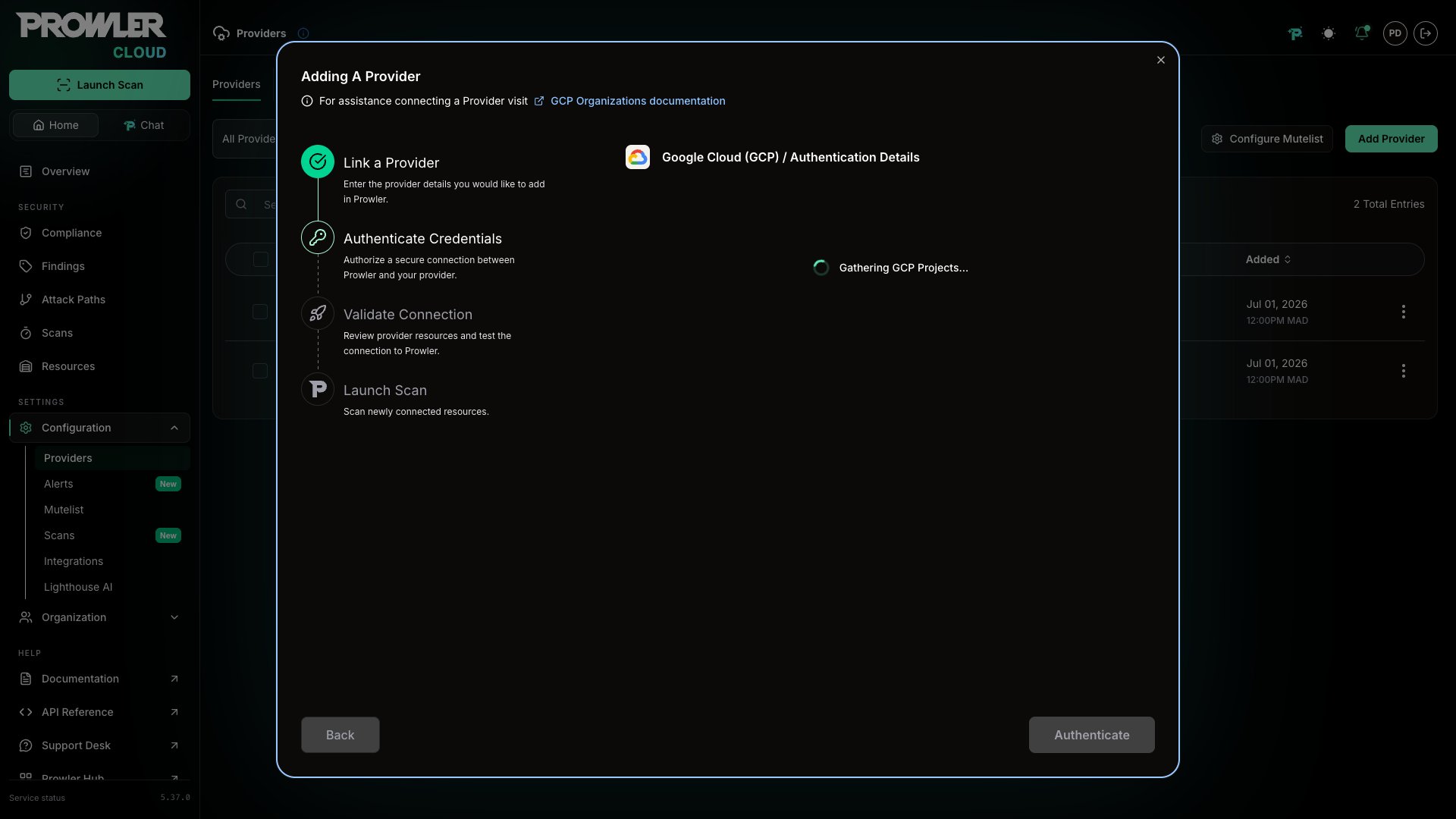Viewport: 1456px width, 819px height.
Task: Sort by the Added column
Action: (1268, 259)
